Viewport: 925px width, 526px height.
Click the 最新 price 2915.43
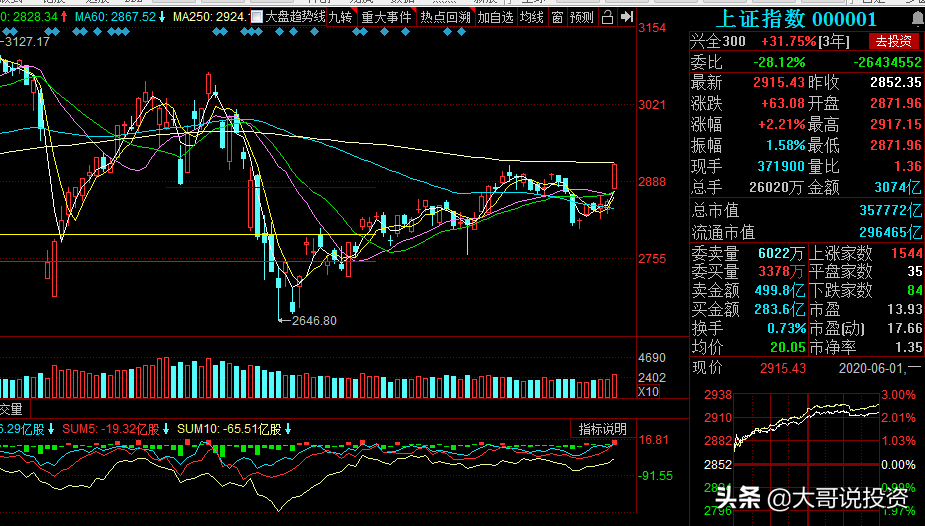(x=779, y=83)
